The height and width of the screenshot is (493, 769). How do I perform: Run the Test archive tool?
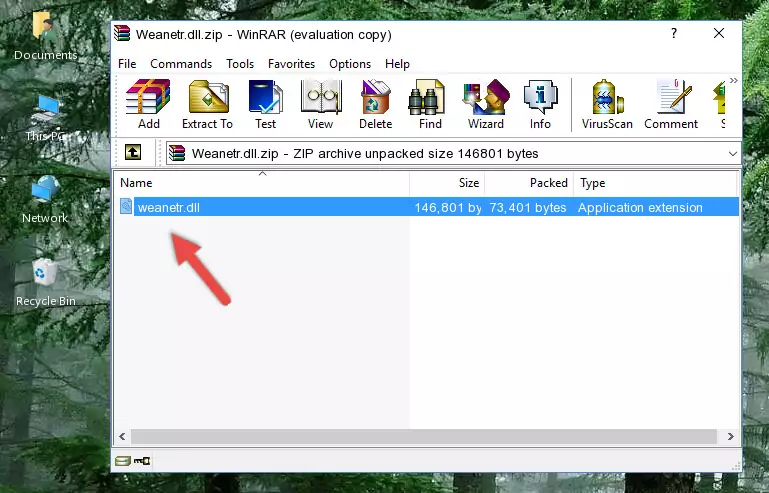[265, 104]
